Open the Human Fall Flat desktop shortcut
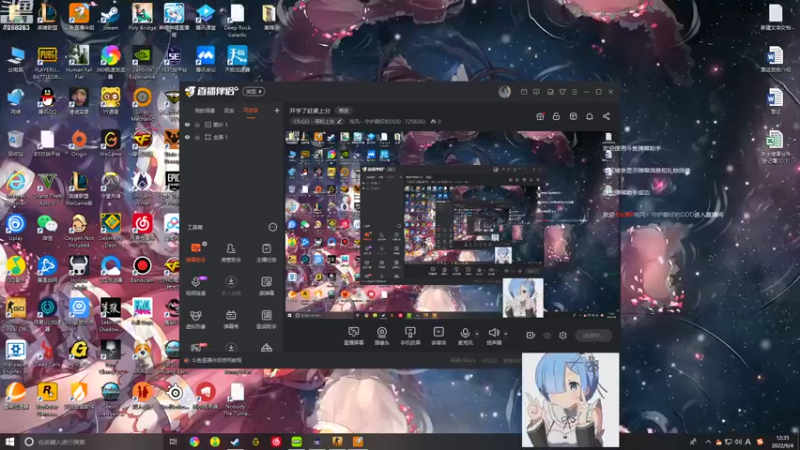800x450 pixels. pyautogui.click(x=79, y=62)
